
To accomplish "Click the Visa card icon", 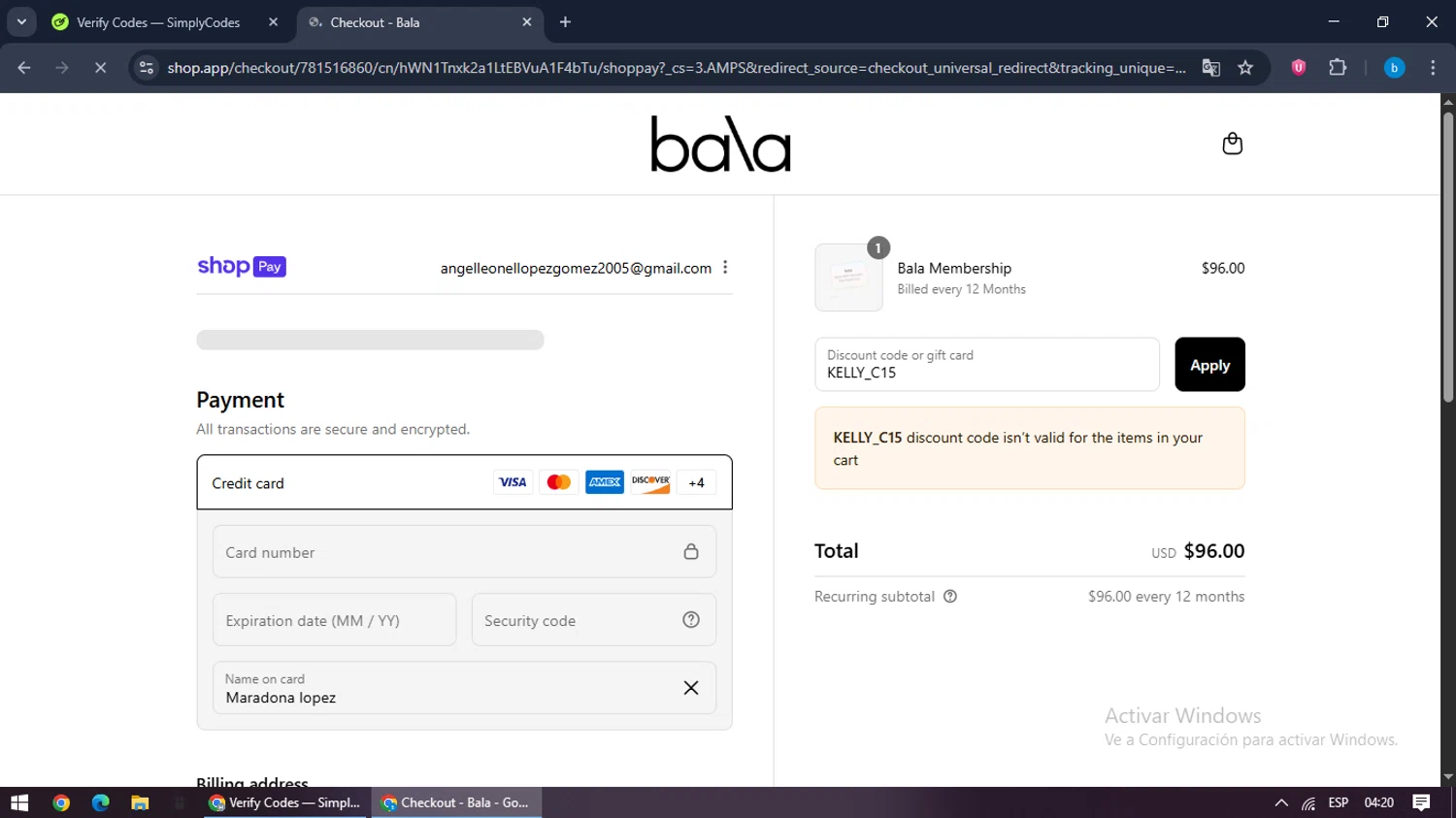I will 513,482.
